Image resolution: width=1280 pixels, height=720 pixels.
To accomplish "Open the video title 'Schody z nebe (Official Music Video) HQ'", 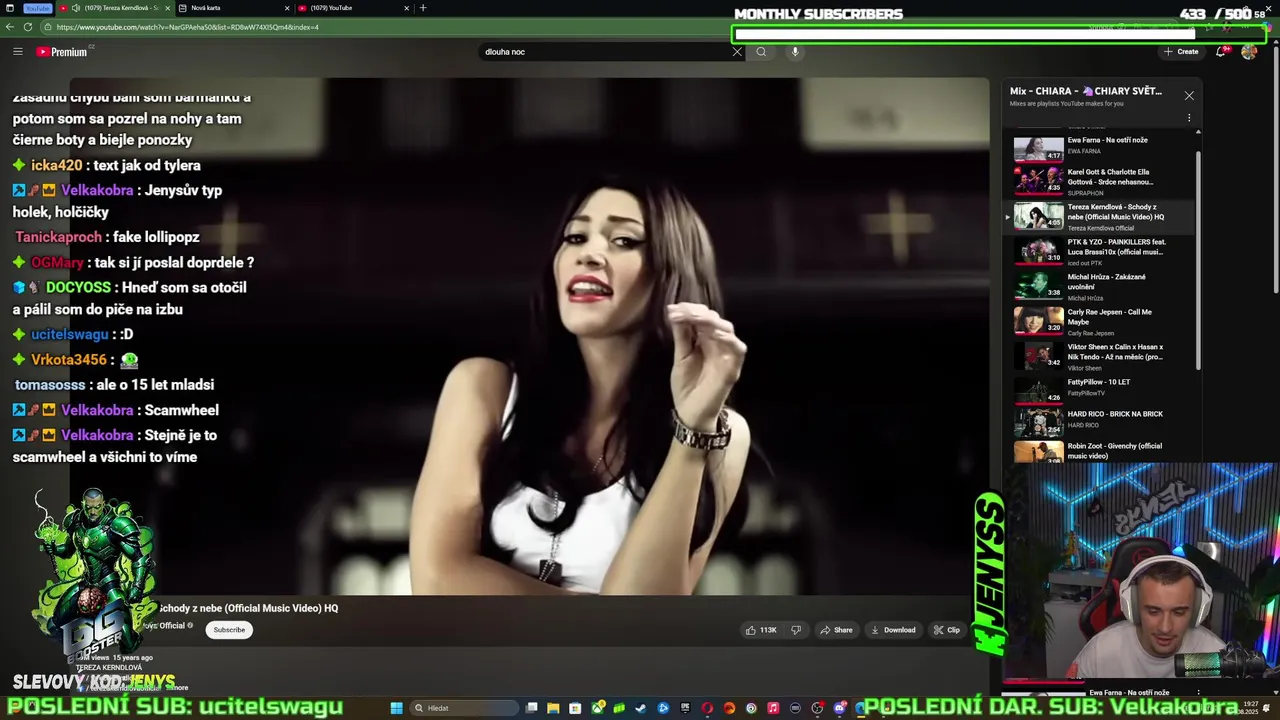I will (x=248, y=608).
